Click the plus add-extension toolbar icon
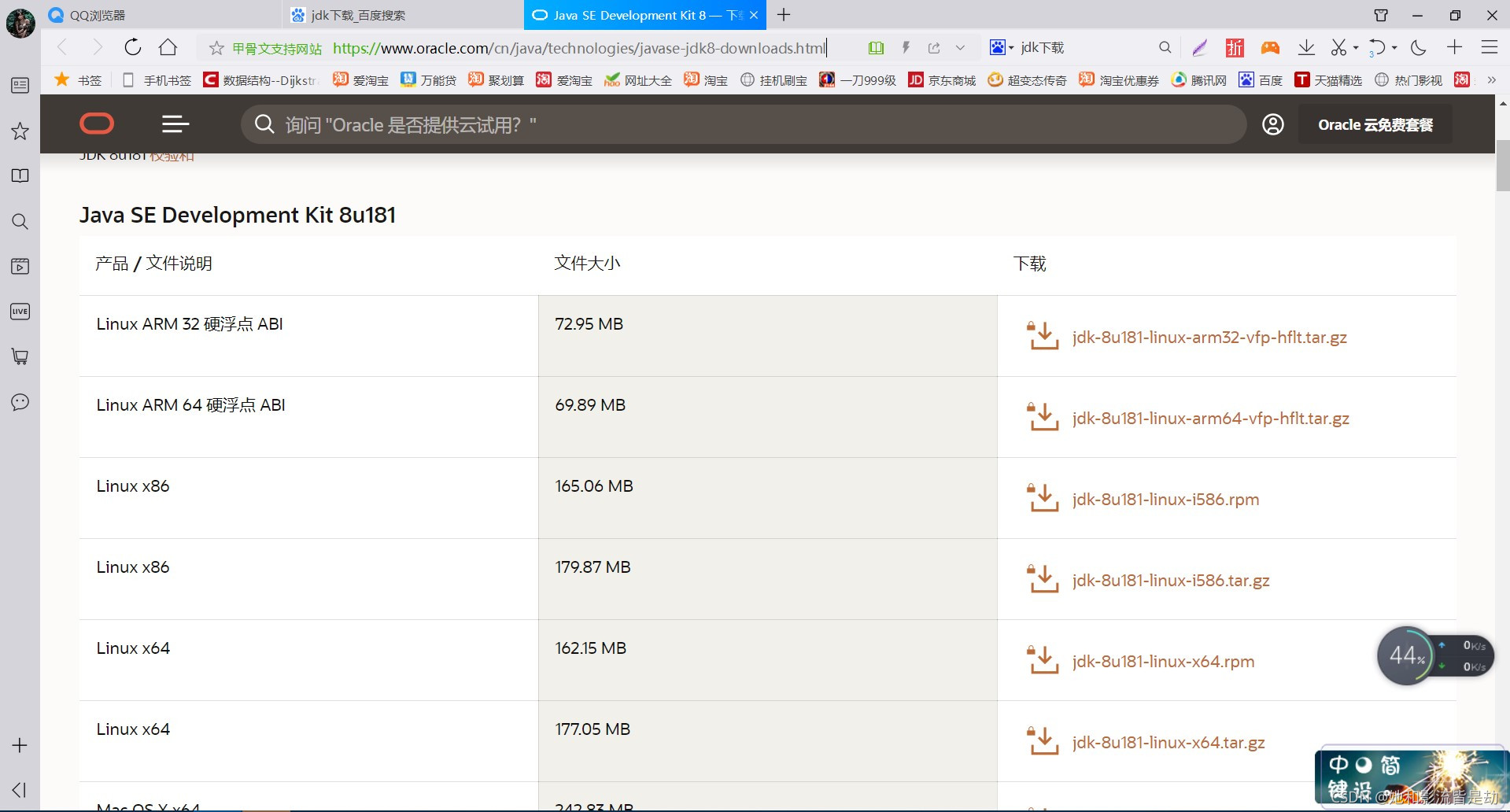This screenshot has height=812, width=1510. click(1454, 47)
